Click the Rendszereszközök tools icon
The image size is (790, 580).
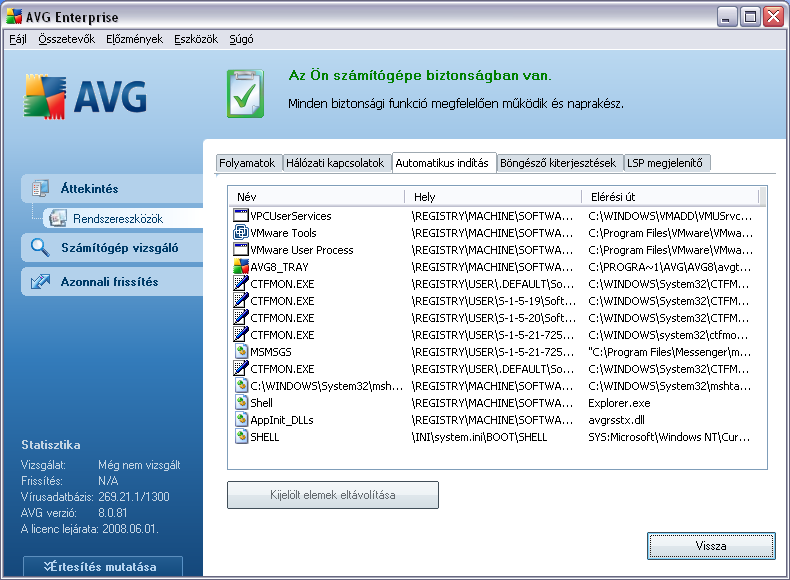(58, 218)
